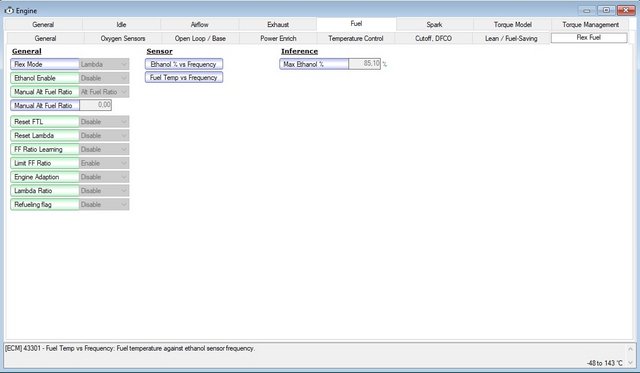Open the Ethanol % vs Frequency table
The image size is (640, 373).
pyautogui.click(x=184, y=64)
